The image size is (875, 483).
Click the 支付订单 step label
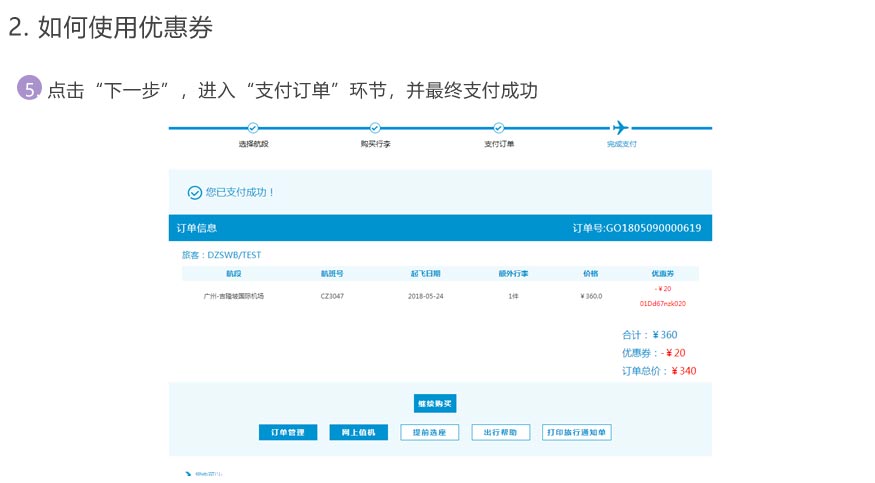(498, 145)
